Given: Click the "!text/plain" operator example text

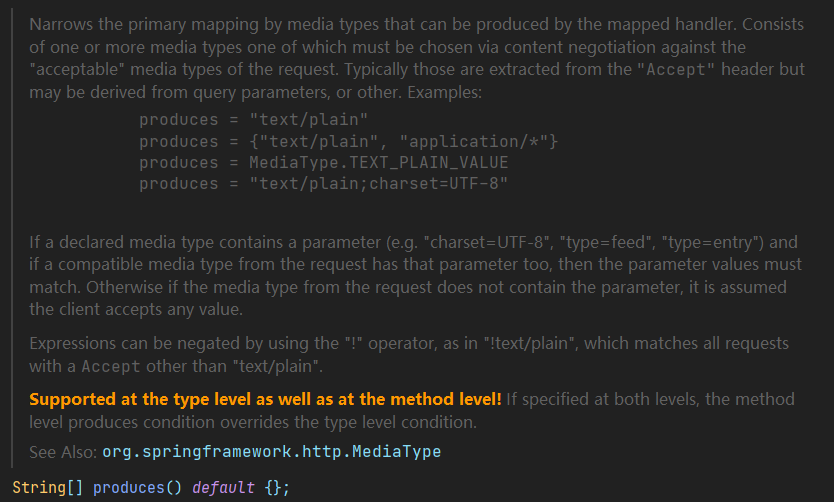Looking at the screenshot, I should click(x=521, y=343).
